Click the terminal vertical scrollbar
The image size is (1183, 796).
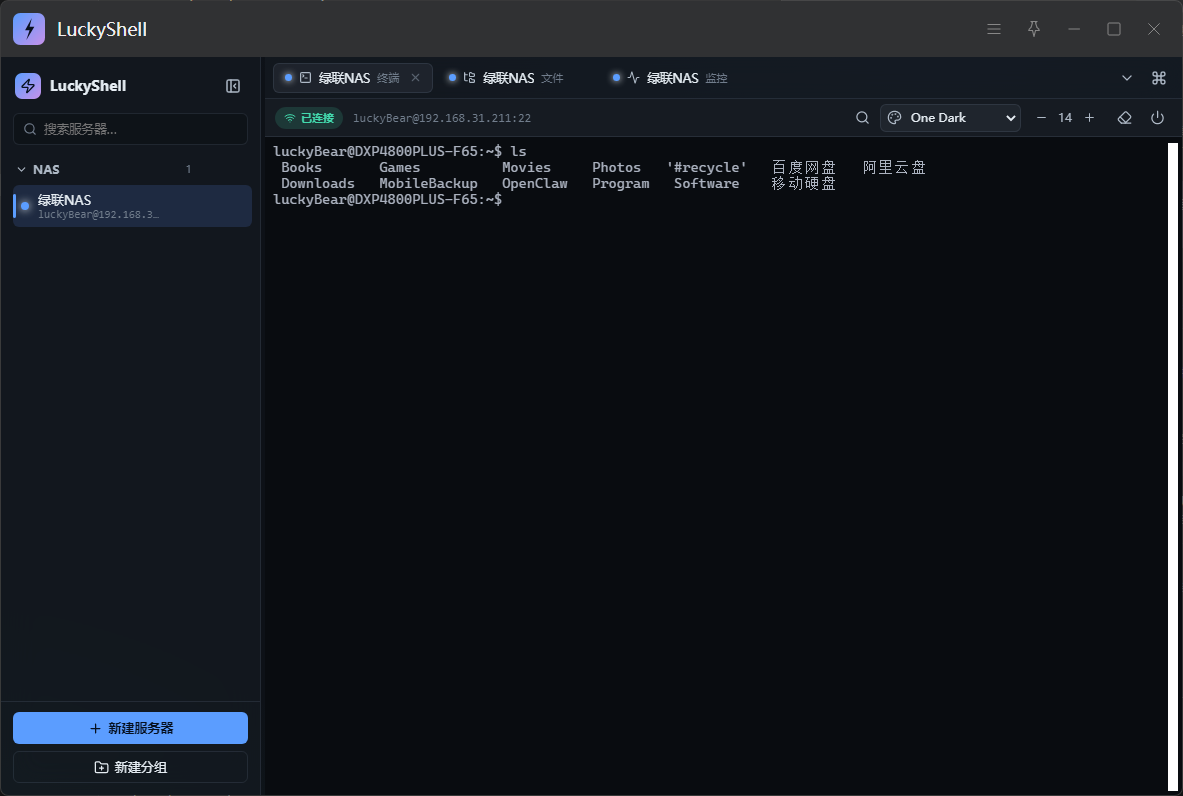click(1172, 466)
